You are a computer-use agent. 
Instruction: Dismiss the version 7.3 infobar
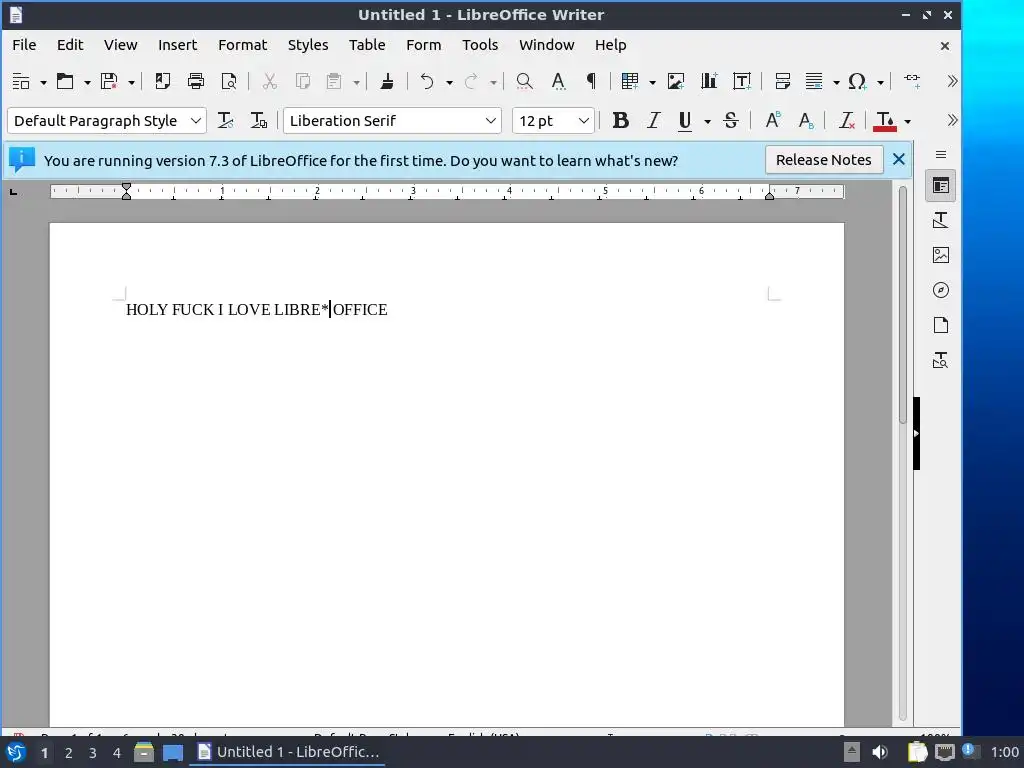(899, 159)
